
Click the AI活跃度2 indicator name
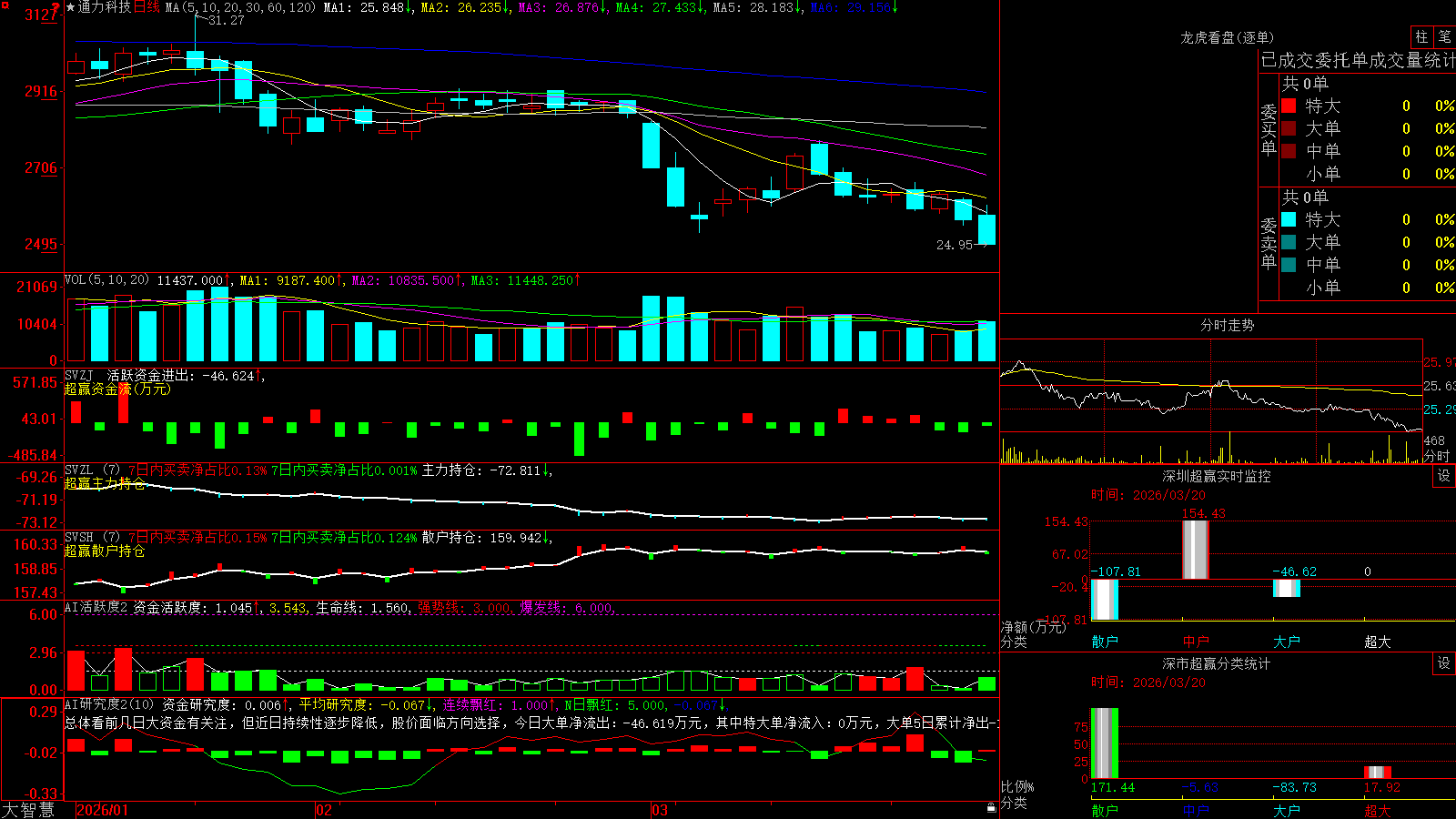96,607
